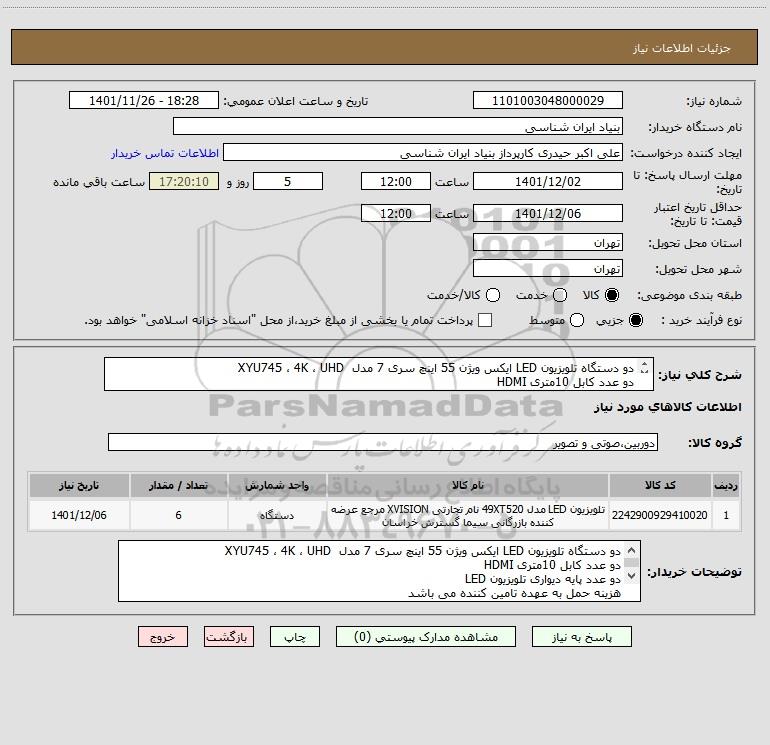Click the شرح کلی نیاز text area
Image resolution: width=770 pixels, height=745 pixels.
pos(379,374)
